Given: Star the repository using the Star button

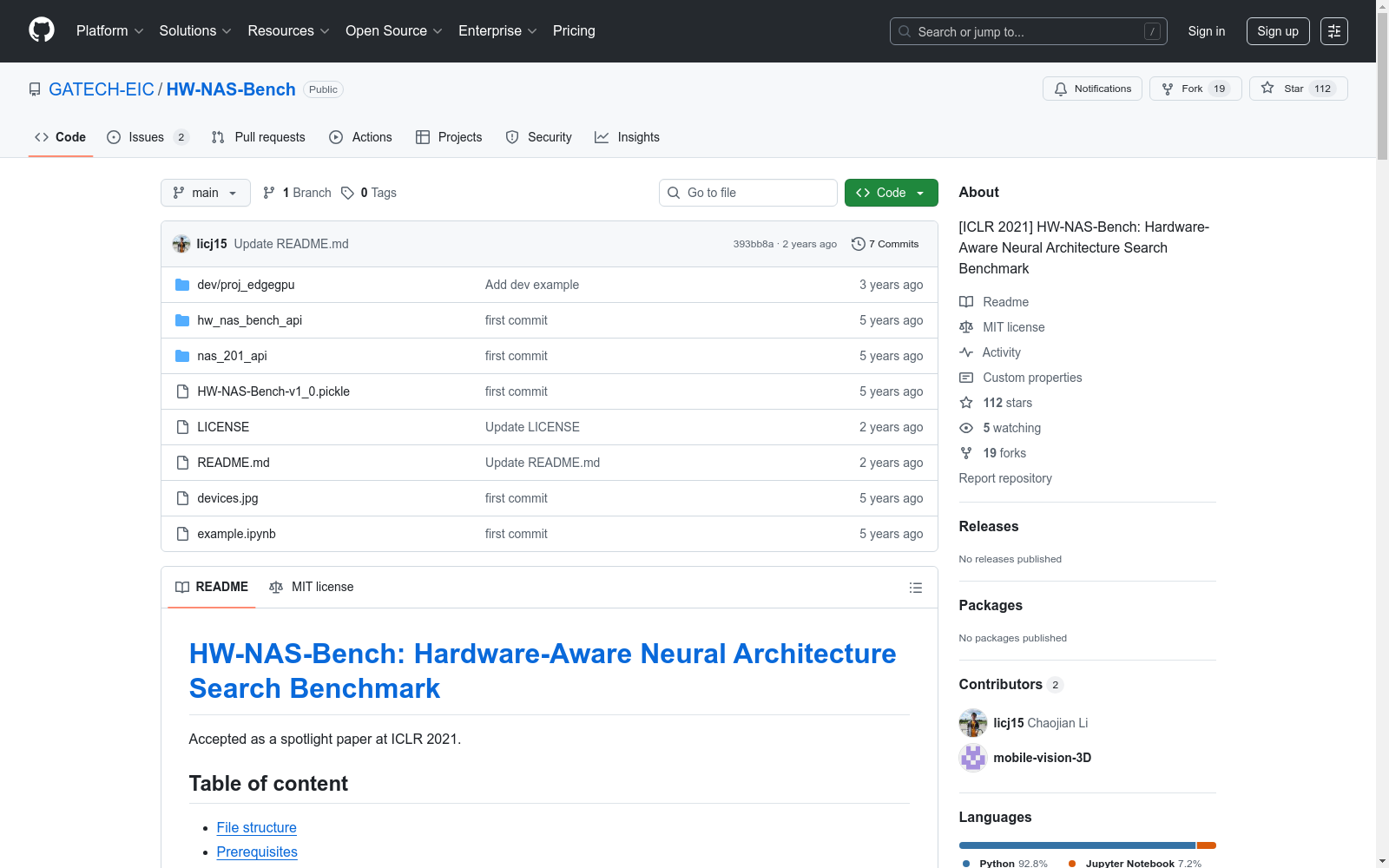Looking at the screenshot, I should point(1299,89).
